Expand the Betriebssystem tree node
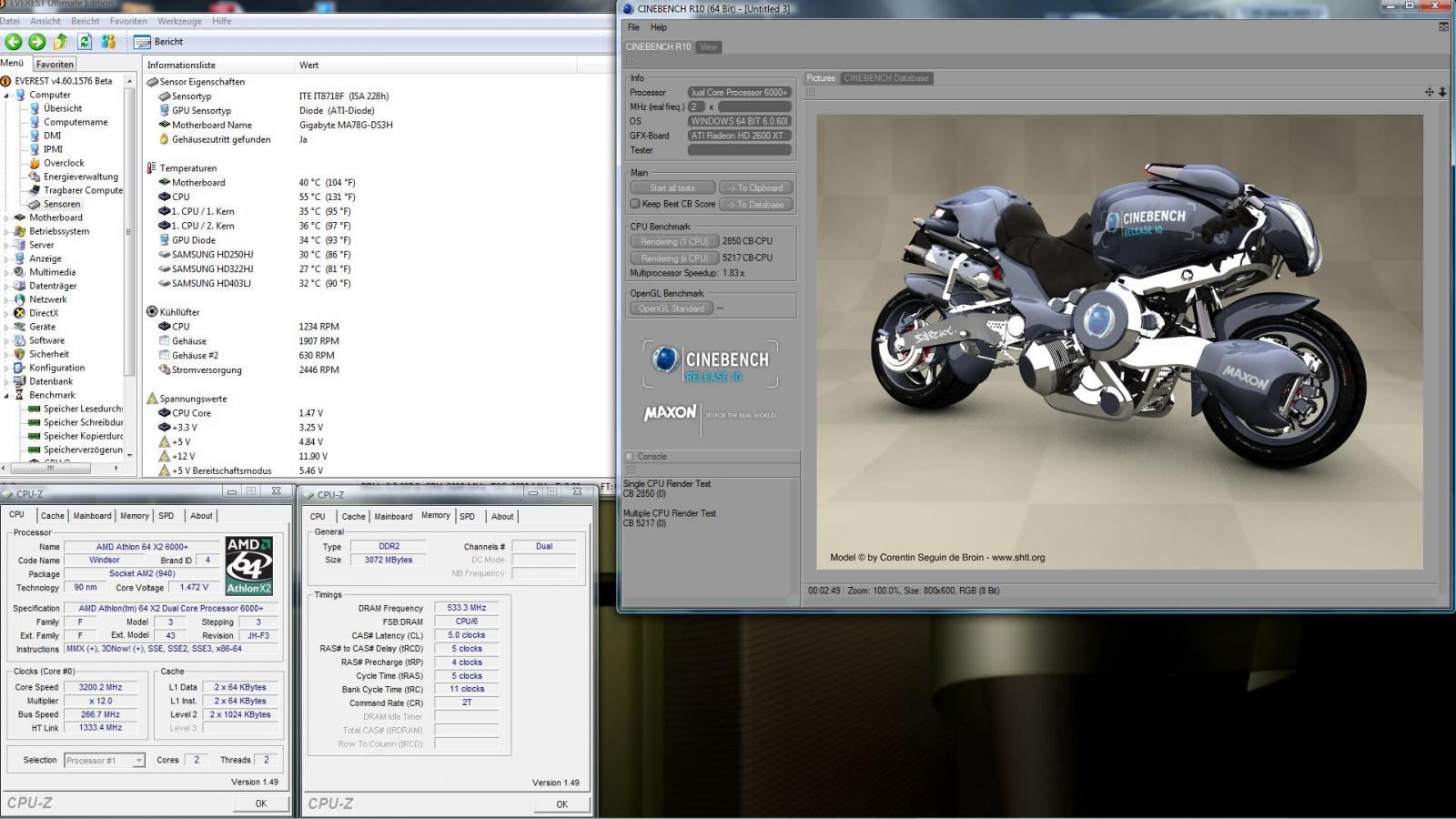The height and width of the screenshot is (819, 1456). (x=7, y=231)
